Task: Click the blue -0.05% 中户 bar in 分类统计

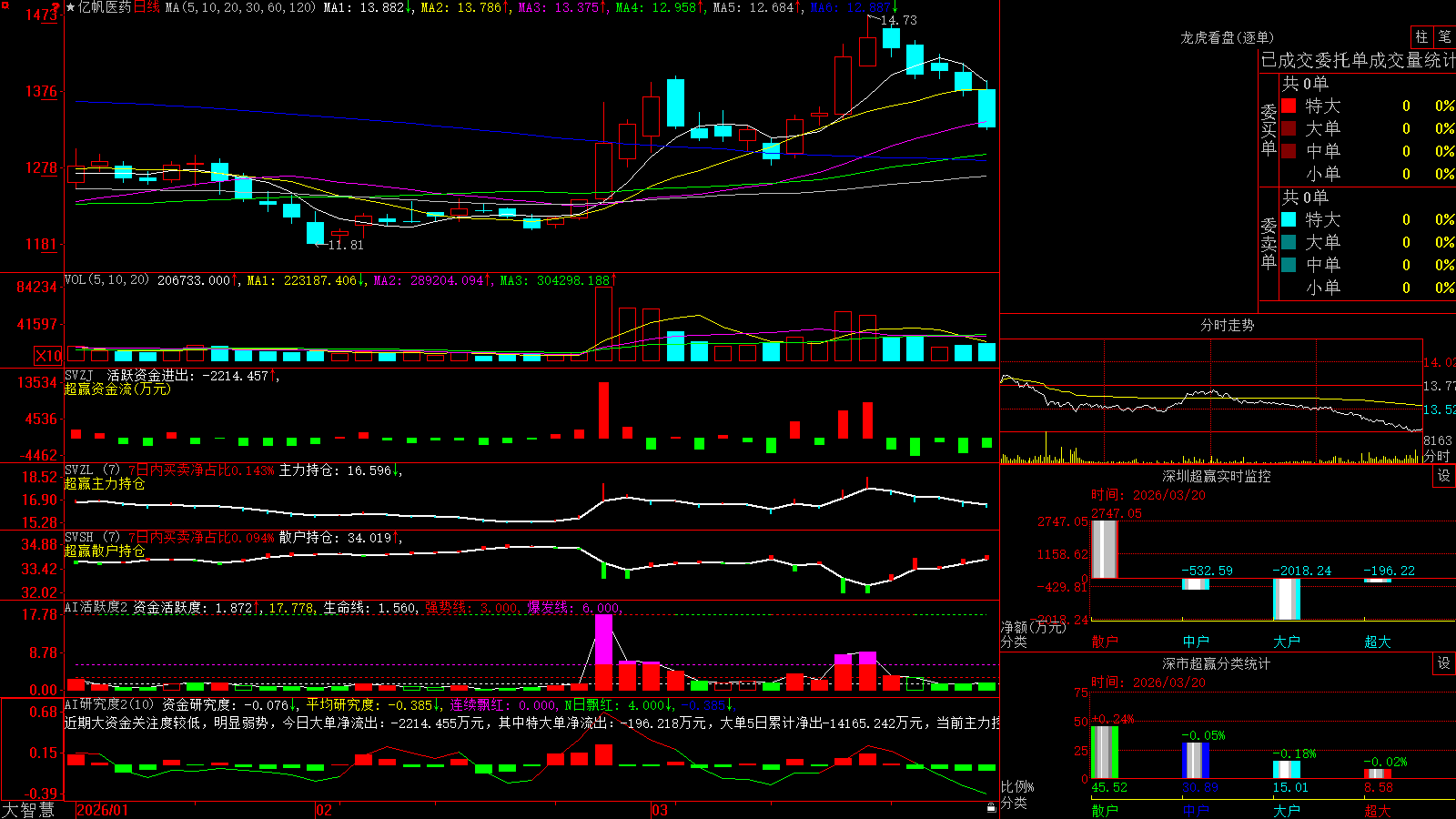Action: (x=1196, y=760)
